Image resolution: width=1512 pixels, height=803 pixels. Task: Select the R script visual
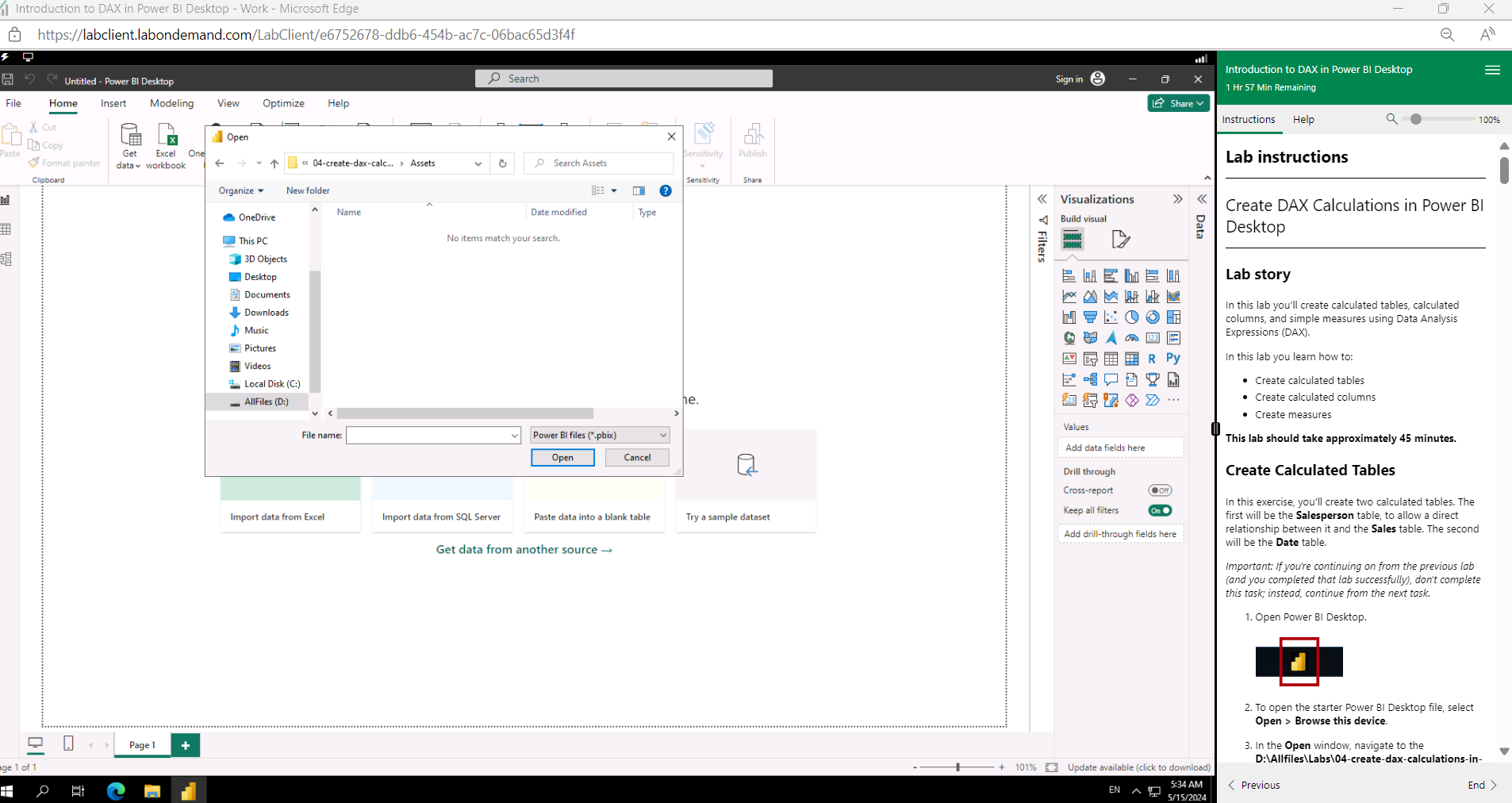click(1152, 359)
